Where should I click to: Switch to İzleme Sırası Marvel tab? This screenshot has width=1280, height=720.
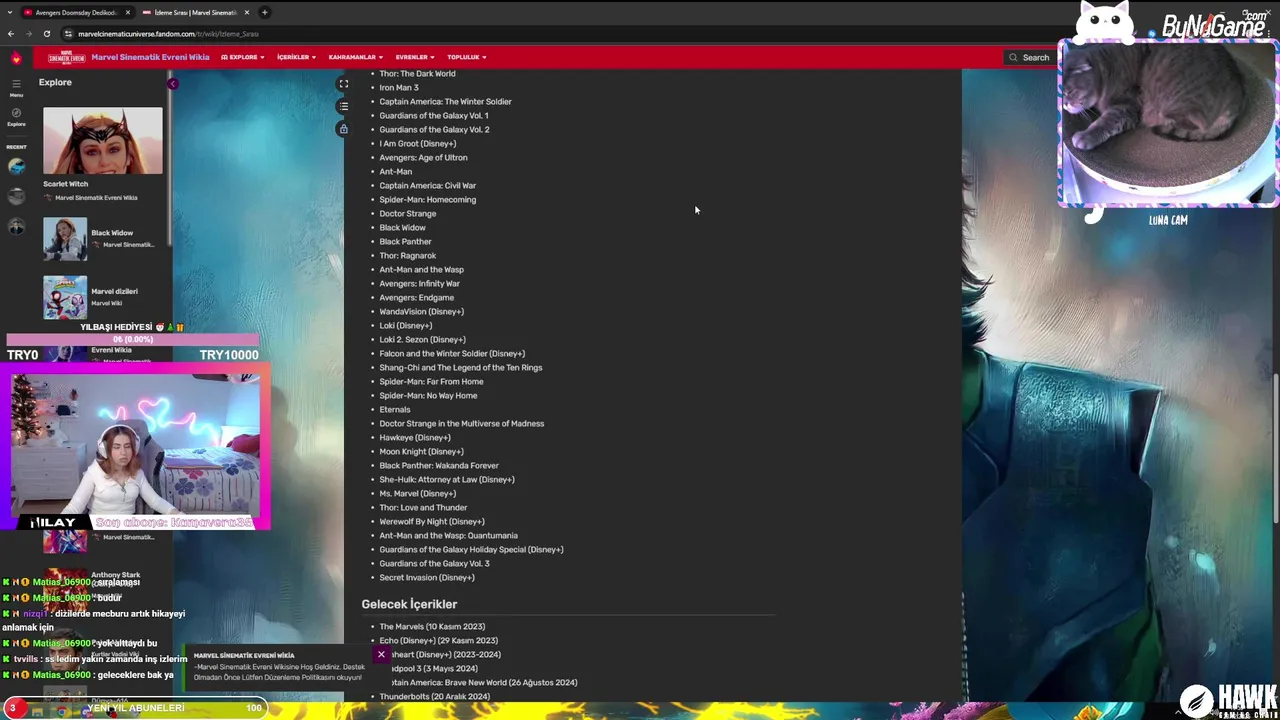coord(194,12)
